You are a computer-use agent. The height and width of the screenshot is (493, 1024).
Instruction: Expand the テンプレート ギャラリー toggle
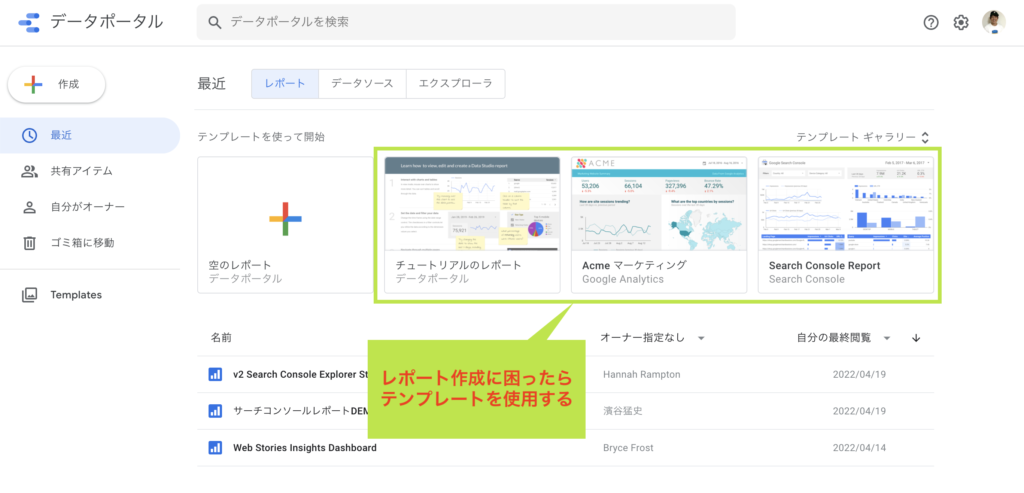pyautogui.click(x=924, y=137)
